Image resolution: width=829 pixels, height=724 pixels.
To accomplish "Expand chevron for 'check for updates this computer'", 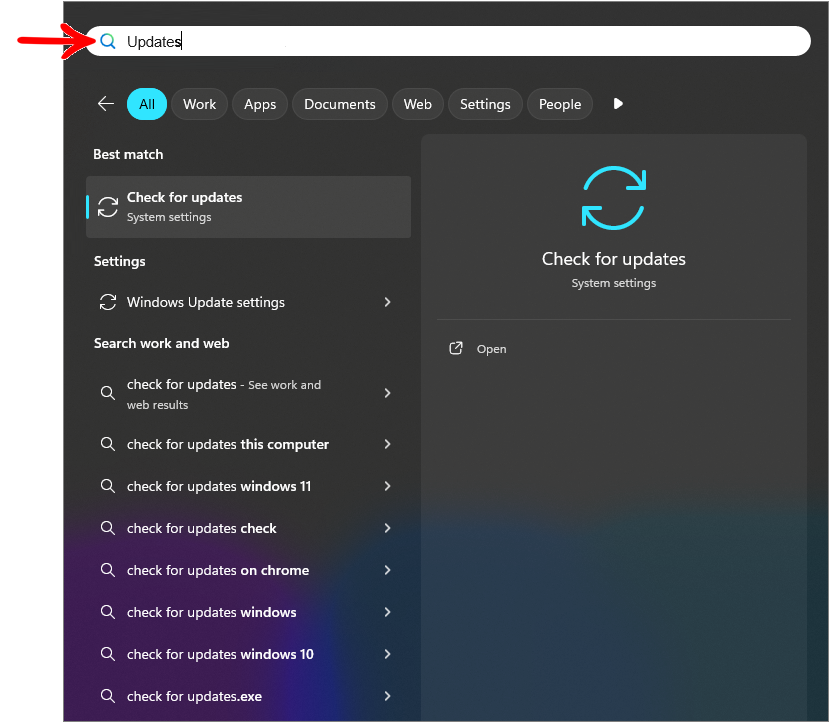I will (388, 444).
